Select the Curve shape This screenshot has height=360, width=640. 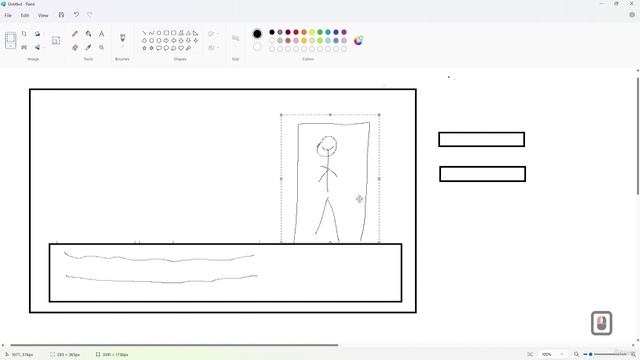151,33
